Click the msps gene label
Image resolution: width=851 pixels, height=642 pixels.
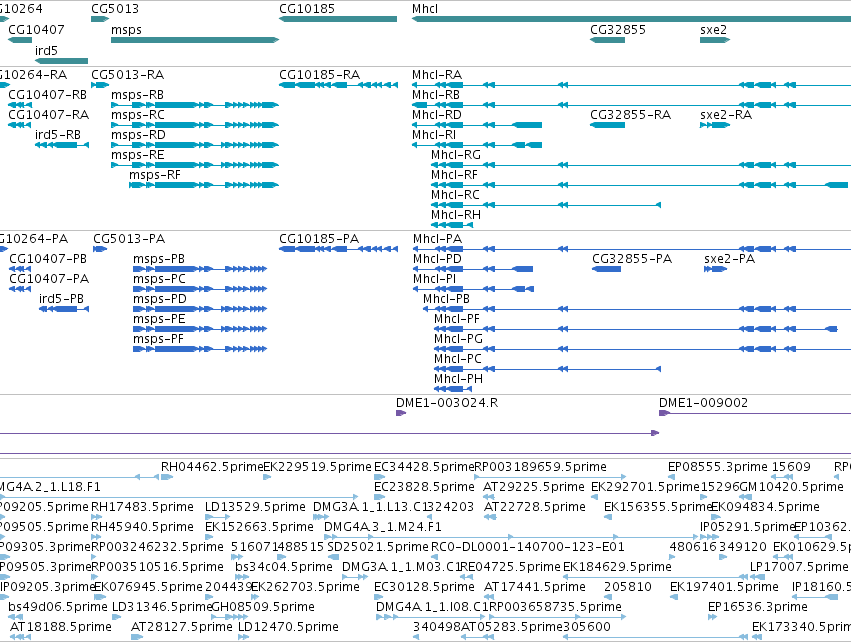coord(126,30)
